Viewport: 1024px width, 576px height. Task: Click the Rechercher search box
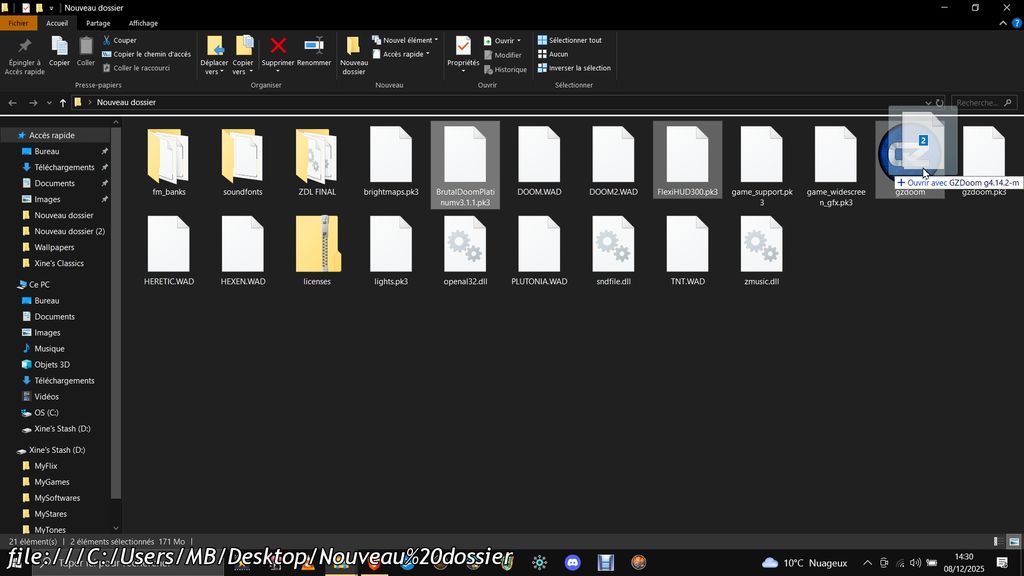tap(978, 103)
